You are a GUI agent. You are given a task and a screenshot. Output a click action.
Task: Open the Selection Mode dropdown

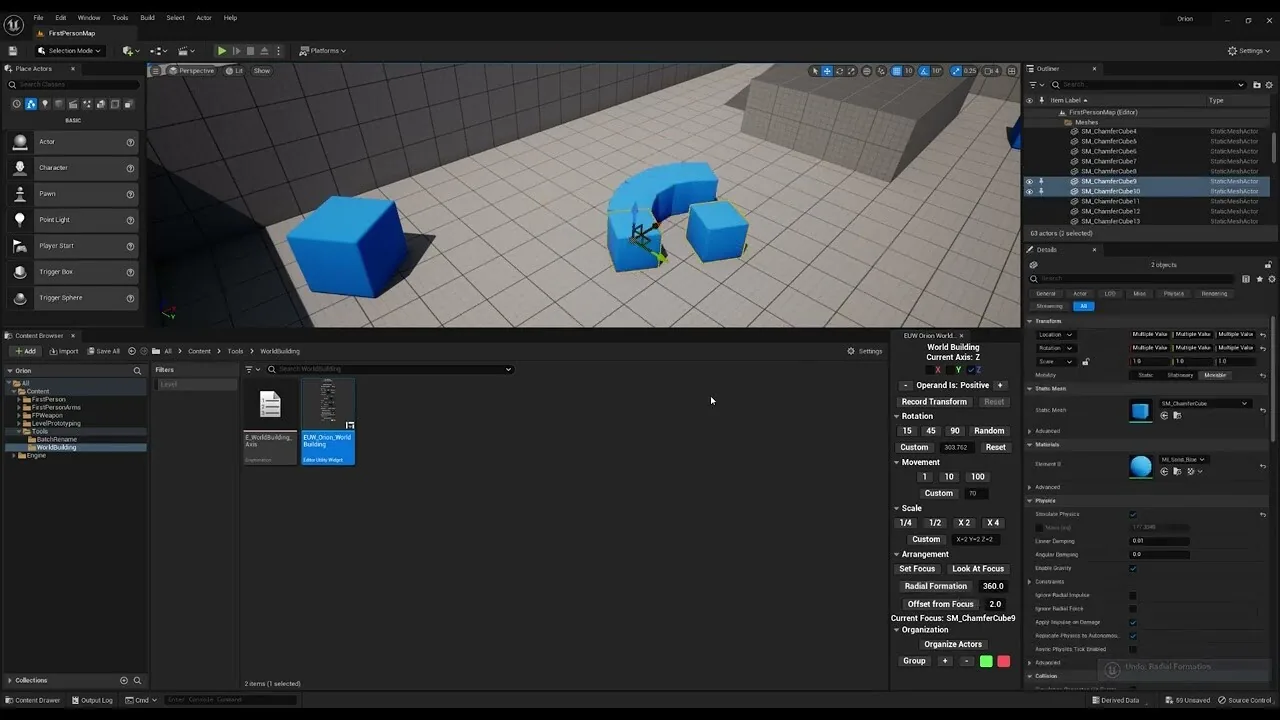pyautogui.click(x=69, y=51)
